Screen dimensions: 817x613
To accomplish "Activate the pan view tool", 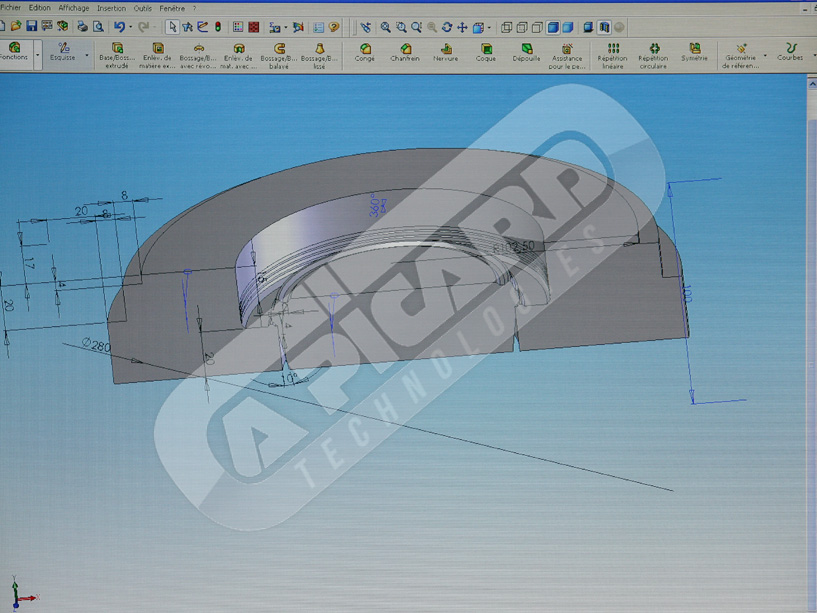I will 462,27.
